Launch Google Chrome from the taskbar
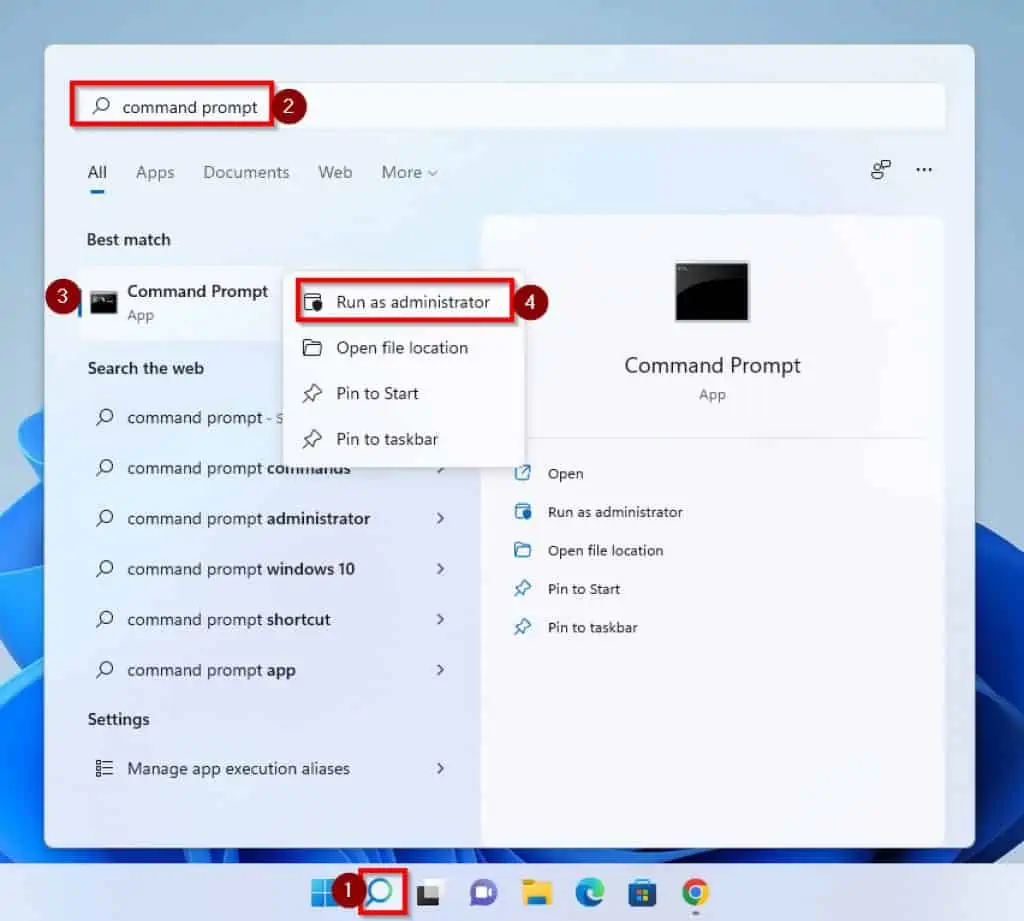The image size is (1024, 921). [695, 892]
